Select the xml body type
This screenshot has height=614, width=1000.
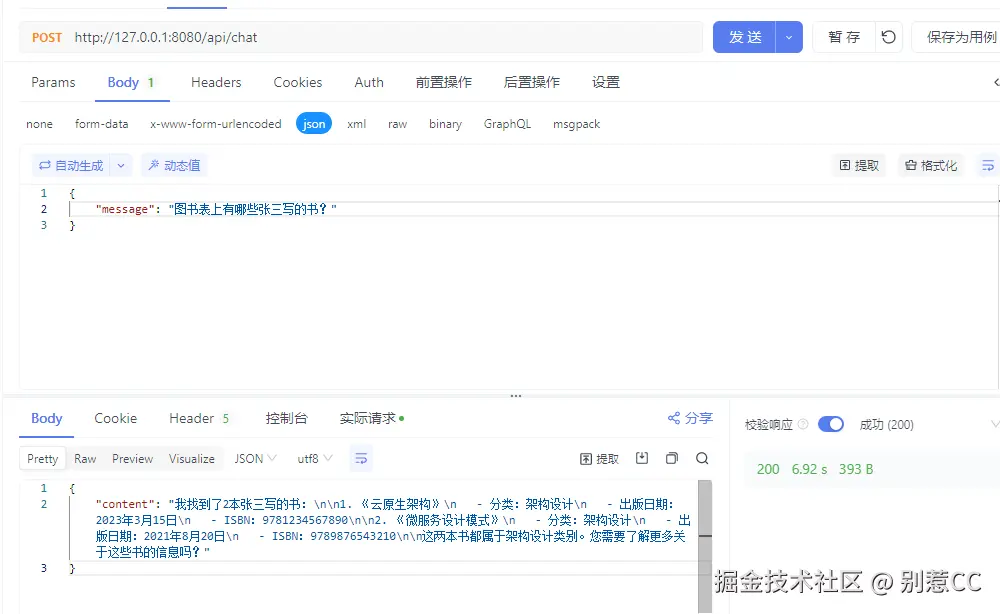(357, 124)
